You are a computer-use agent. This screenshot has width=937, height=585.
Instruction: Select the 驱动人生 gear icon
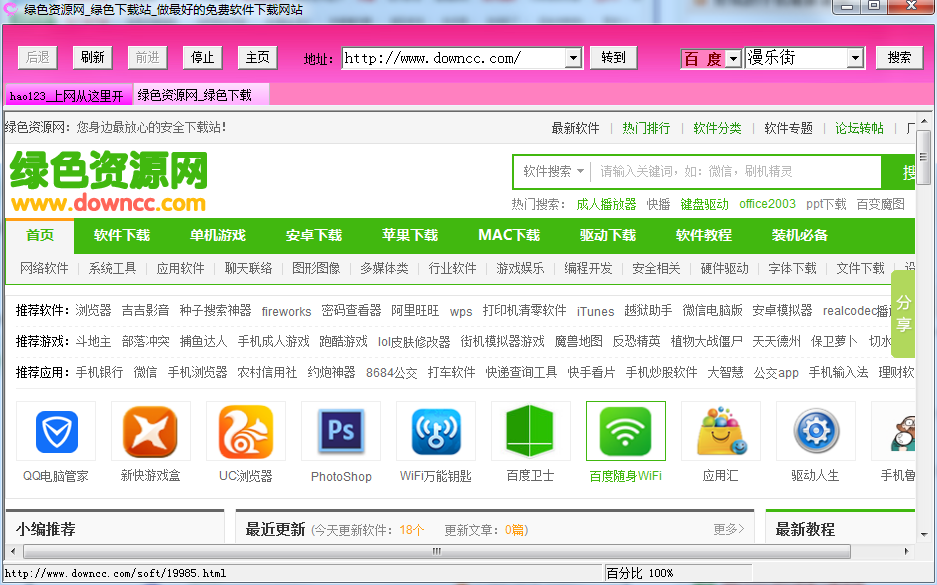pos(815,431)
